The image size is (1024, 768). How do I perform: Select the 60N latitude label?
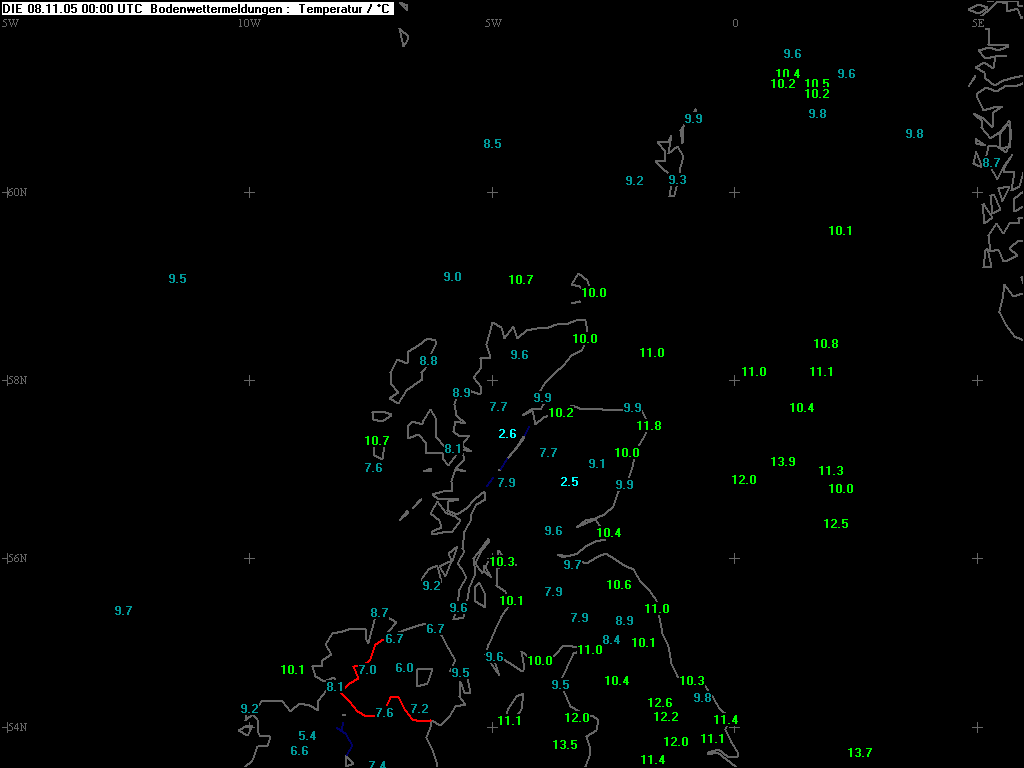pos(17,192)
